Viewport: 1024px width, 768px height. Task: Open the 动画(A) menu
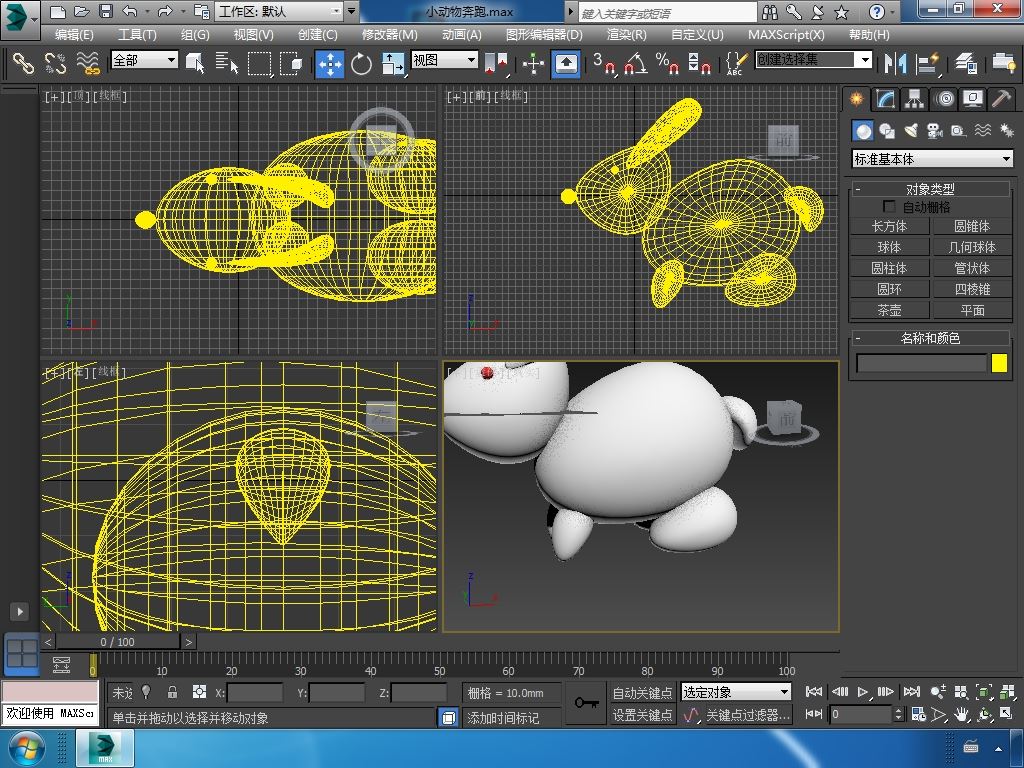tap(462, 35)
